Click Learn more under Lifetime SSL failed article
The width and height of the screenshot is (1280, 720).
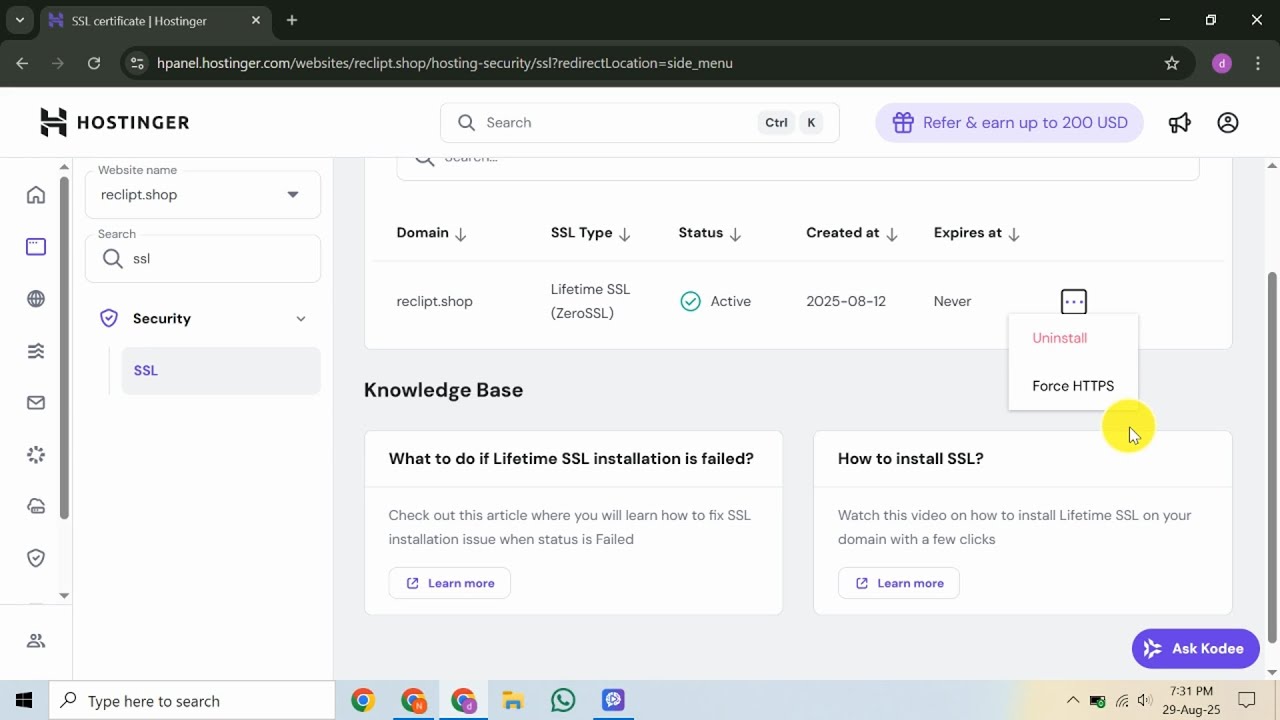point(449,583)
